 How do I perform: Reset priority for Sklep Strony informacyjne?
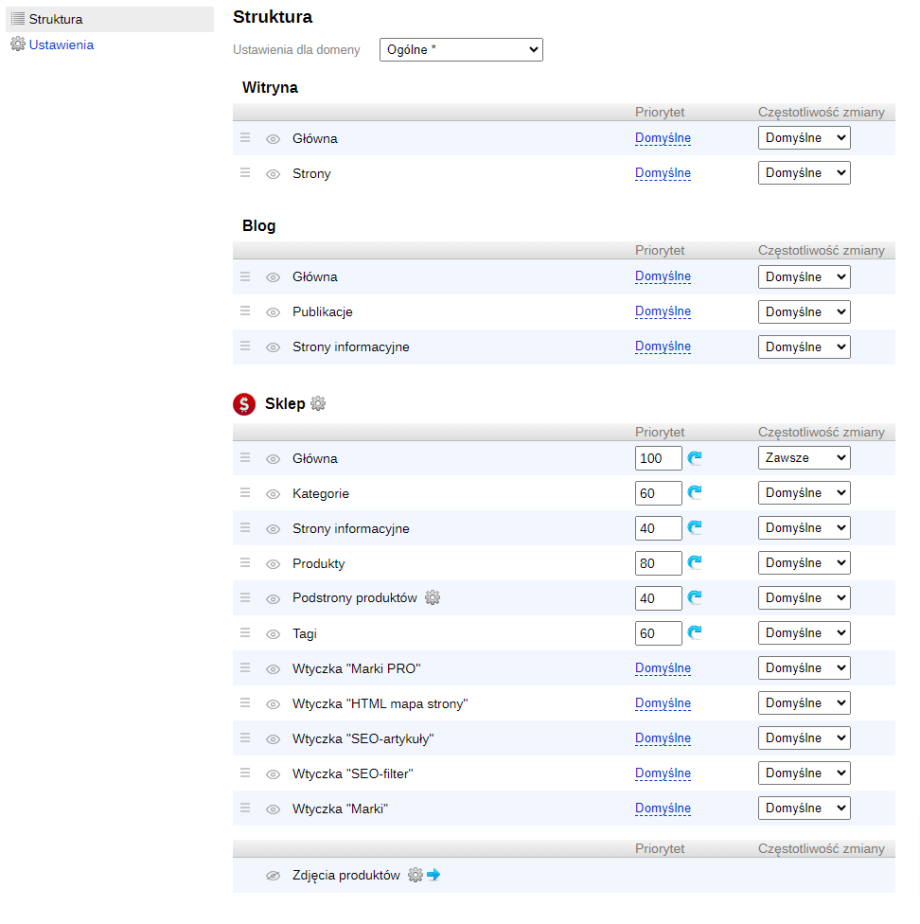point(695,527)
